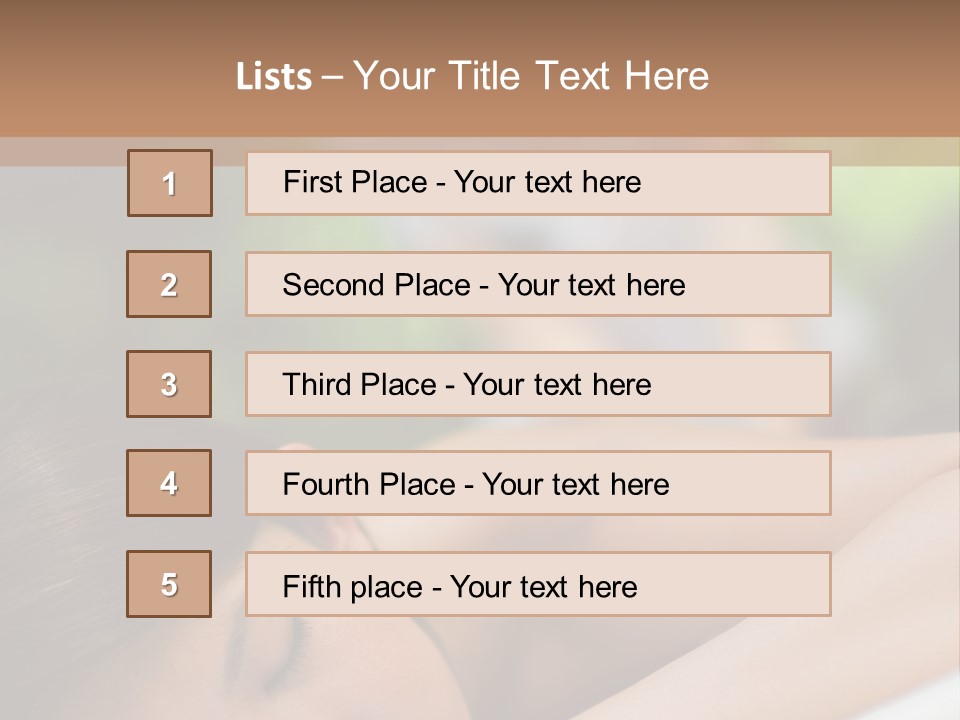
Task: Click 'Your Title Text Here' heading
Action: click(531, 76)
